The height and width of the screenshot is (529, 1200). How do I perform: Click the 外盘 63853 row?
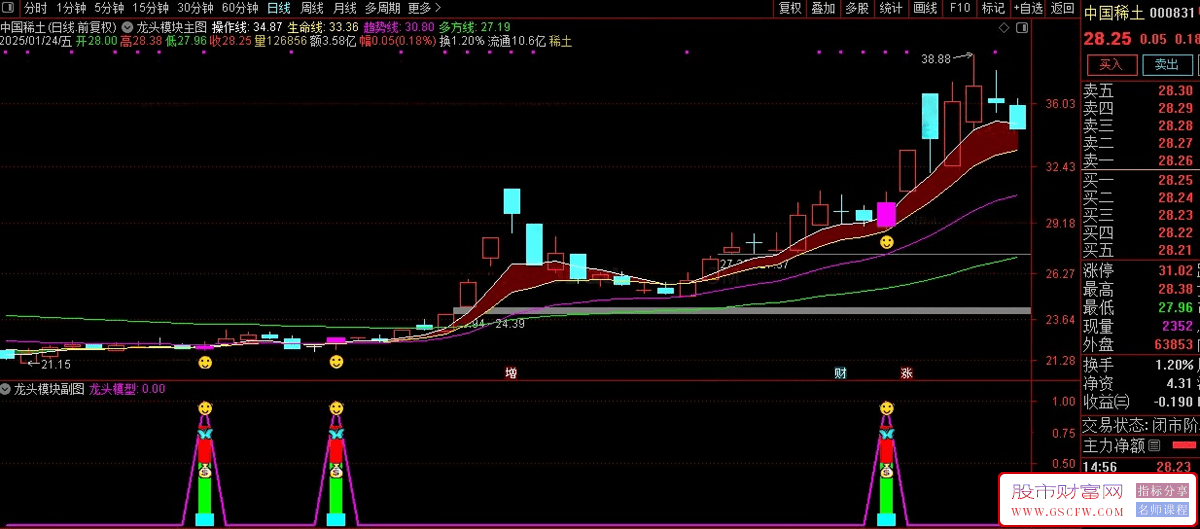1140,345
